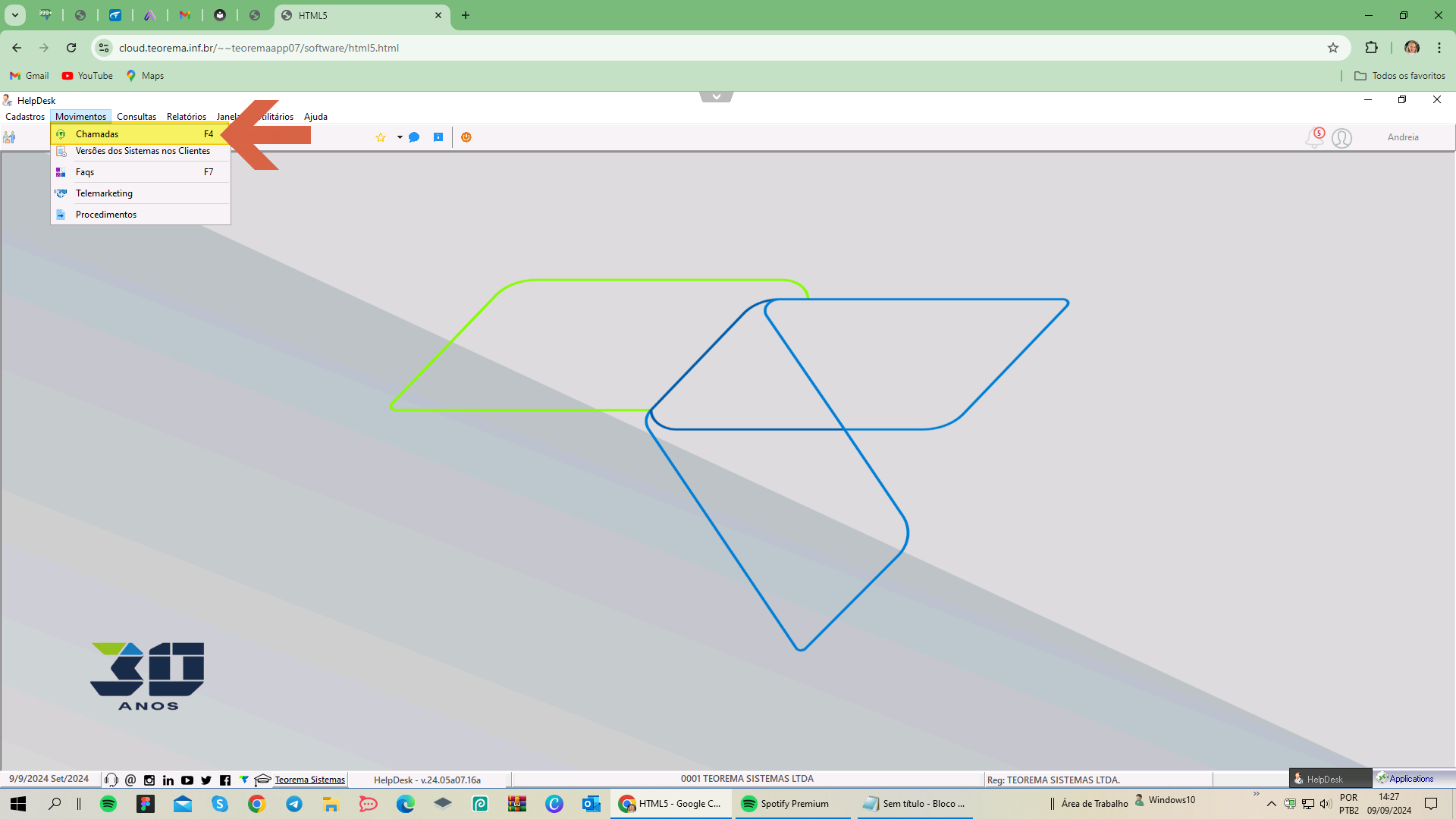1456x819 pixels.
Task: Open the Movimentos menu
Action: (x=80, y=117)
